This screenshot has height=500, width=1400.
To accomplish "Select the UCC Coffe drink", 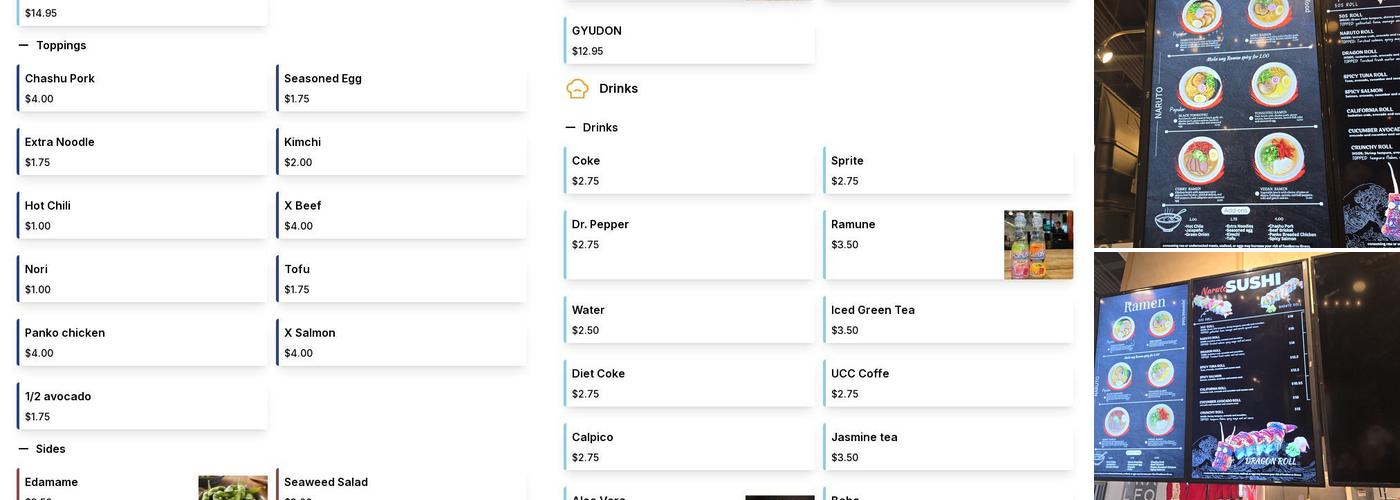I will 948,383.
